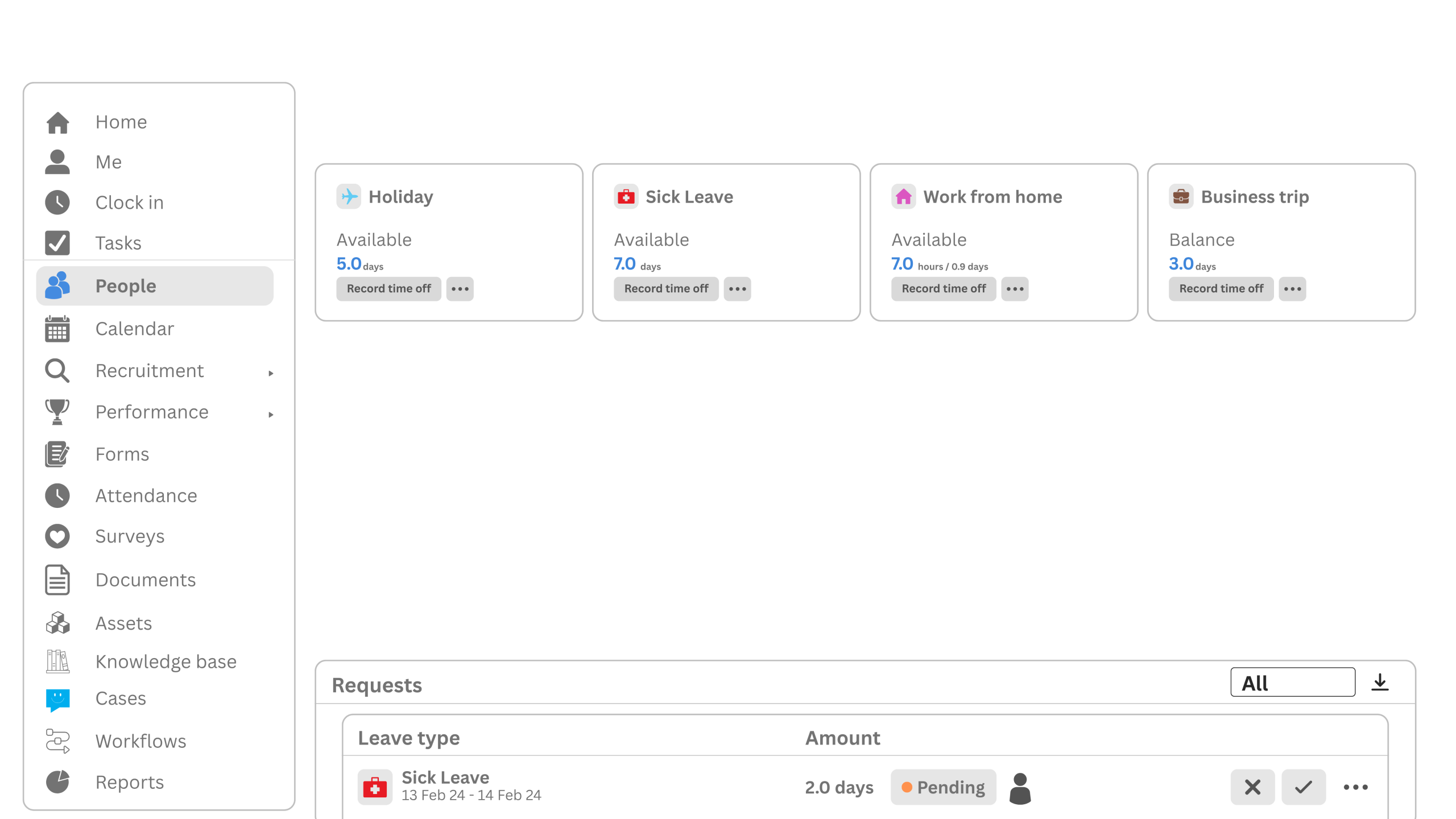Click the Assets cubes icon
The width and height of the screenshot is (1456, 819).
(x=57, y=623)
